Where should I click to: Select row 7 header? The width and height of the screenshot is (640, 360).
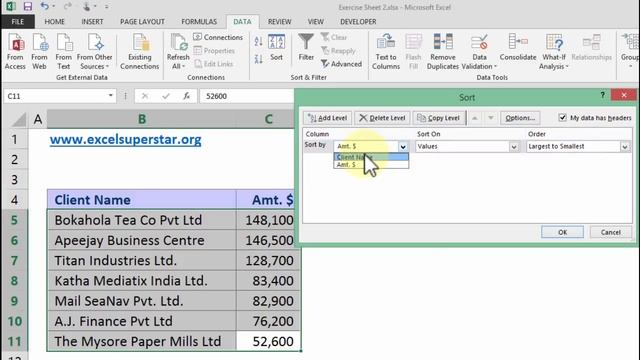pyautogui.click(x=14, y=260)
